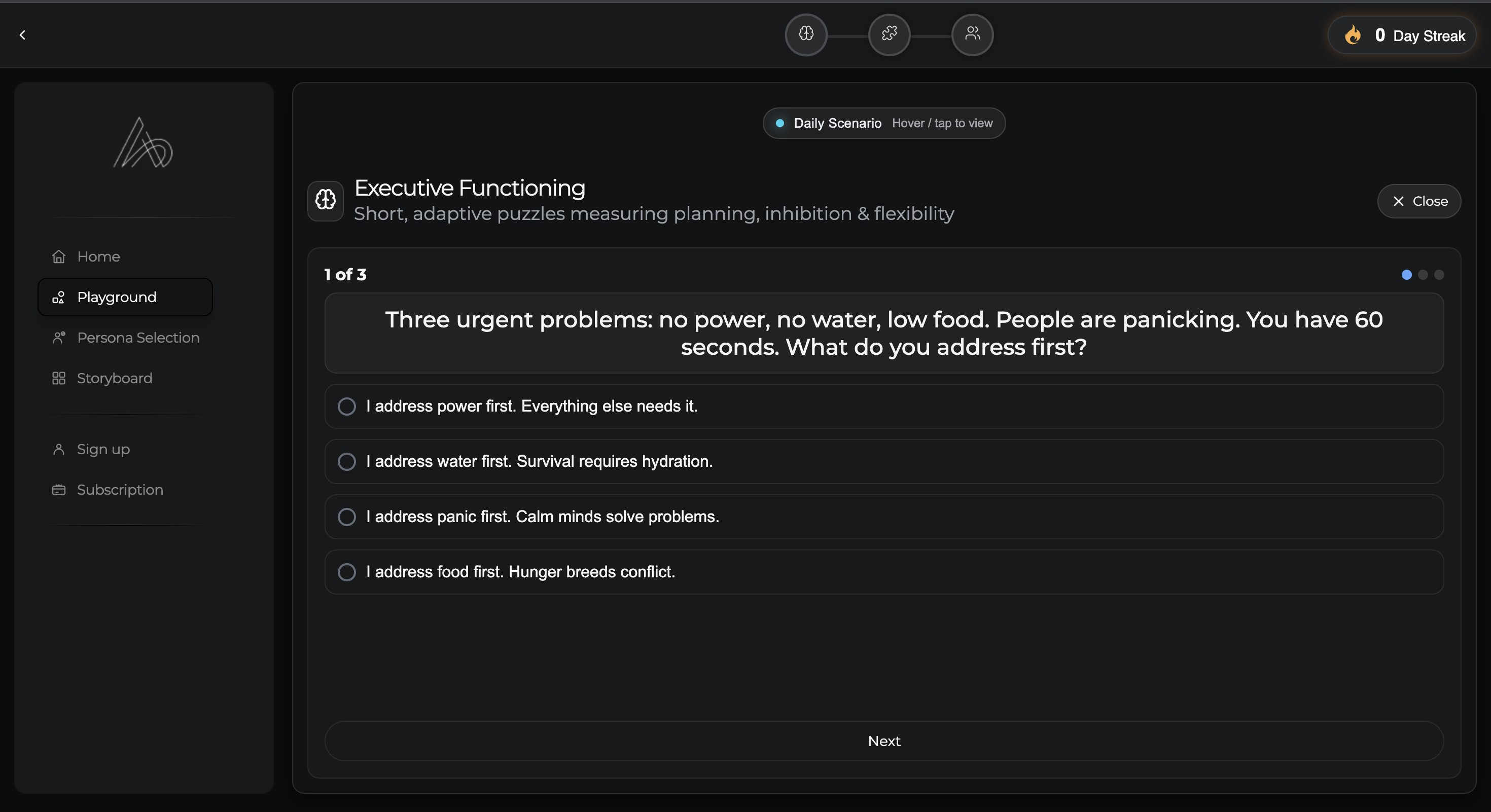Click the puzzle piece stepper icon
The width and height of the screenshot is (1491, 812).
pos(889,34)
